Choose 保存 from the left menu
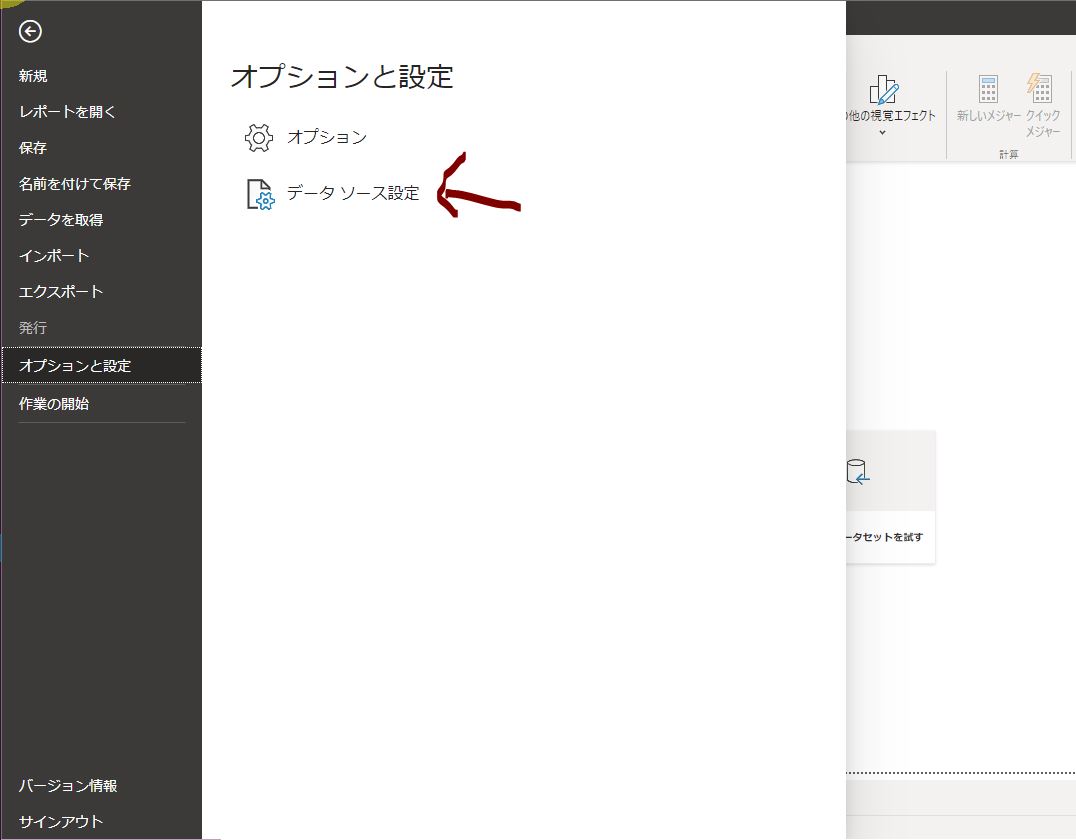 coord(33,148)
